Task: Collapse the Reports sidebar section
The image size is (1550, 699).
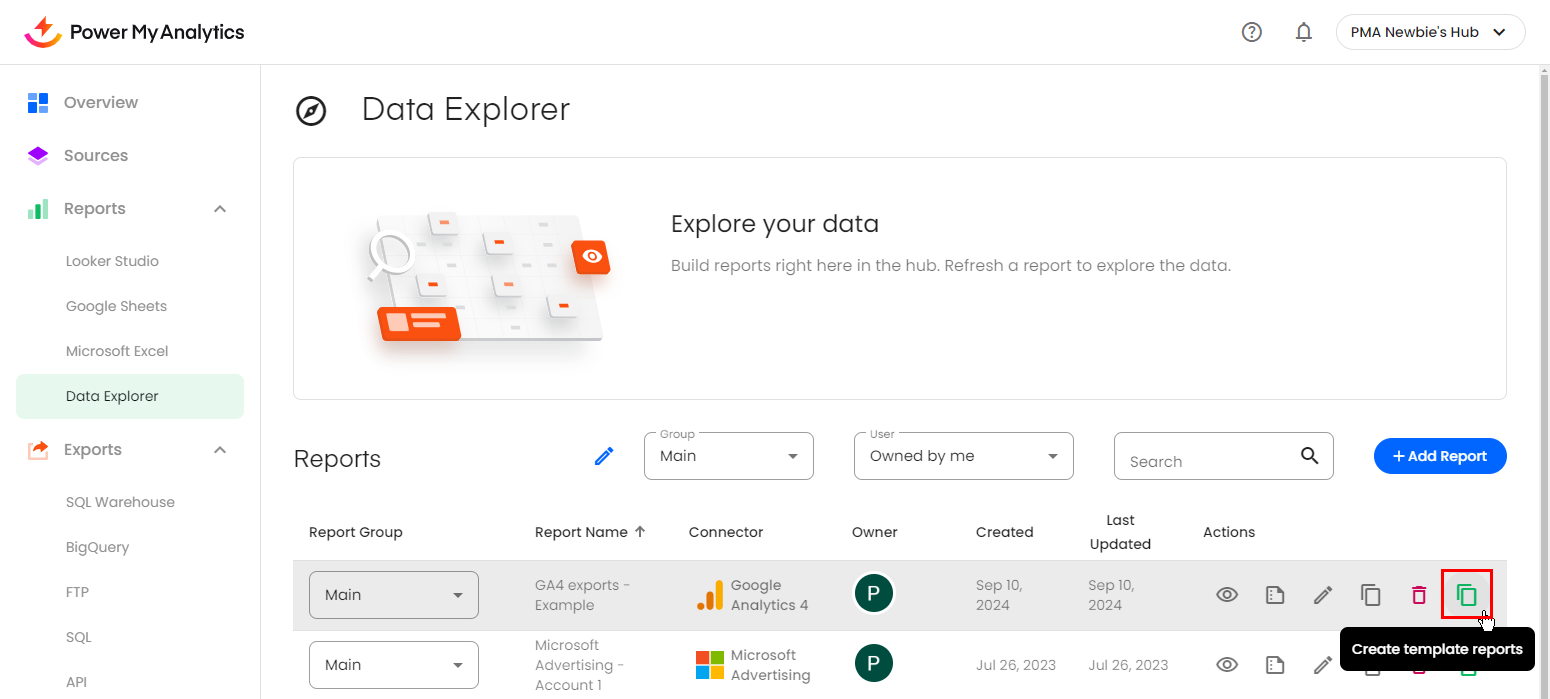Action: click(220, 209)
